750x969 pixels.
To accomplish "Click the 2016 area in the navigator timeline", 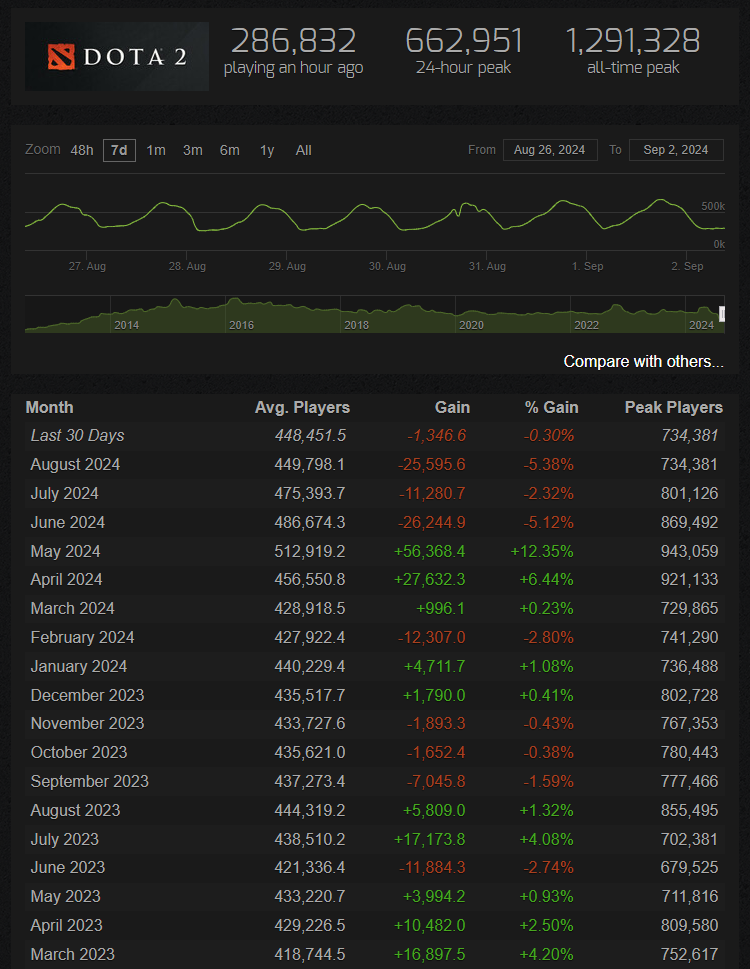I will pos(241,324).
